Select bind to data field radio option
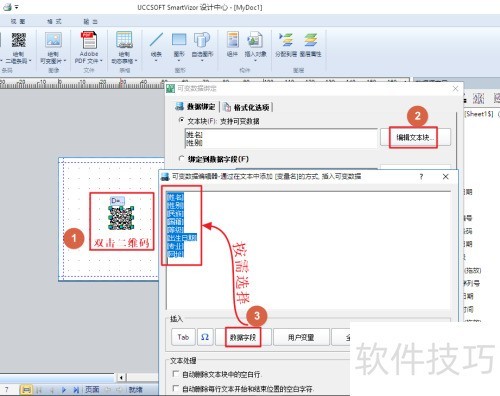 point(181,159)
